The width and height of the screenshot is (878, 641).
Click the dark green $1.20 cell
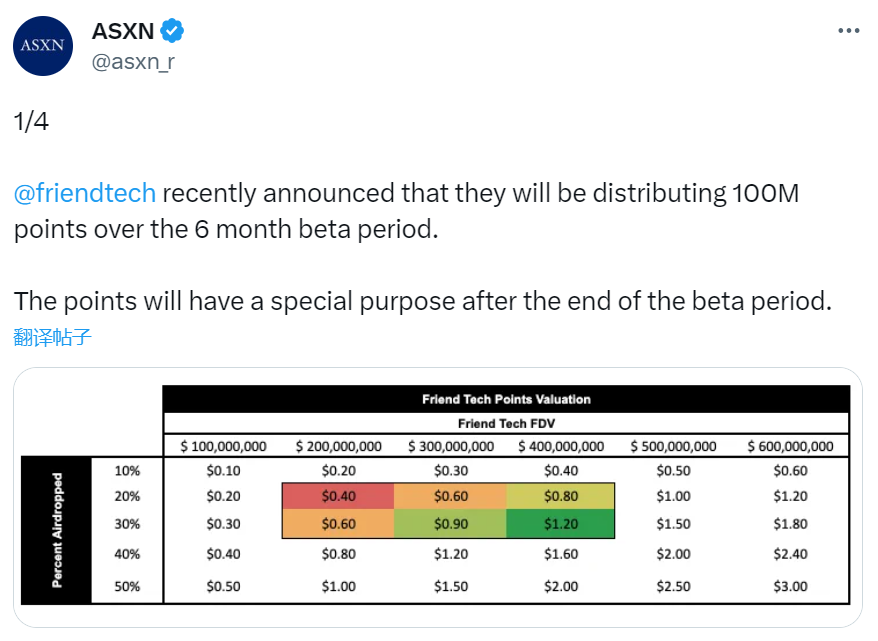[561, 523]
